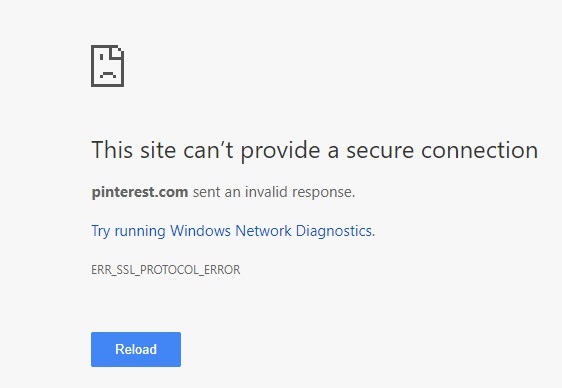Click the "sent an invalid response" text

click(274, 192)
